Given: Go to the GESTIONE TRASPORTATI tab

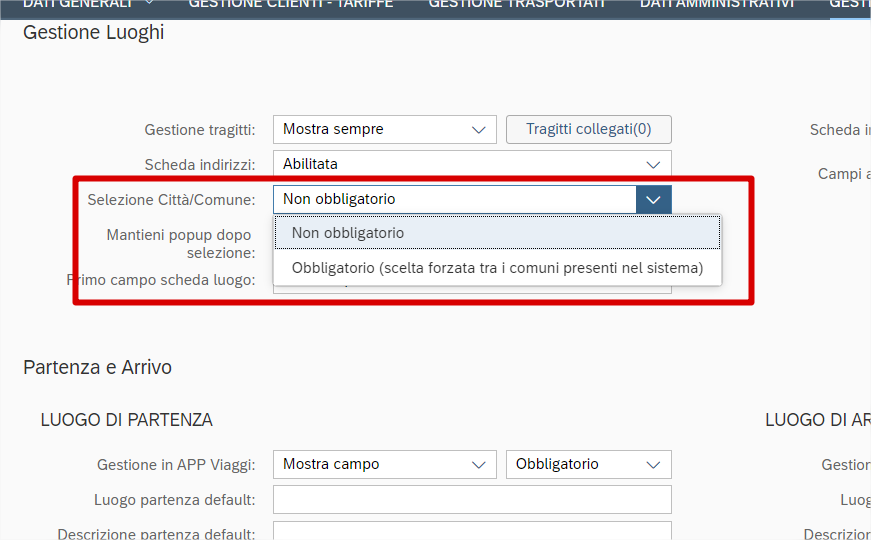Looking at the screenshot, I should click(517, 4).
